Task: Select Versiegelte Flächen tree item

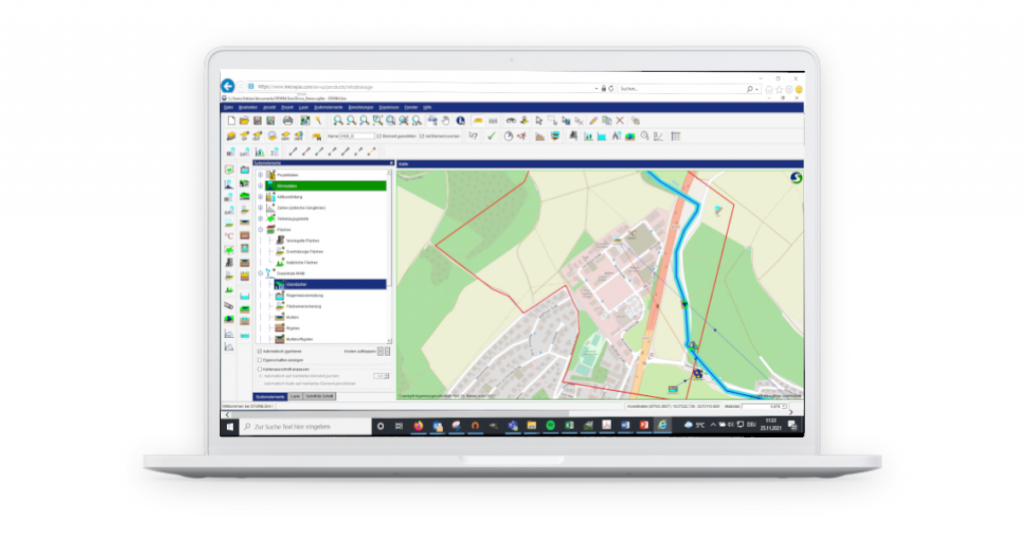Action: point(303,240)
